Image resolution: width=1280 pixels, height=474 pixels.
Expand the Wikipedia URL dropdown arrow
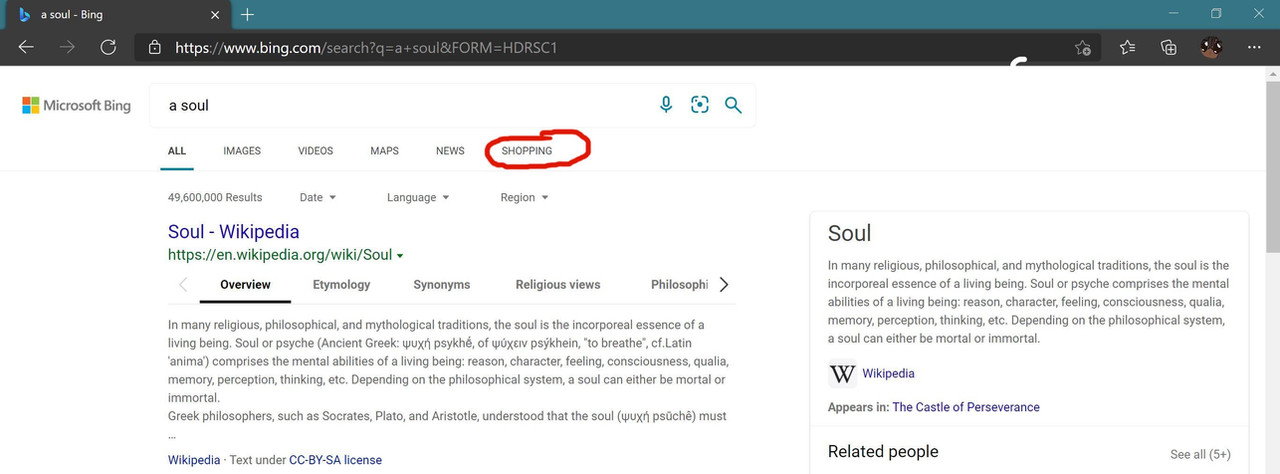coord(400,256)
